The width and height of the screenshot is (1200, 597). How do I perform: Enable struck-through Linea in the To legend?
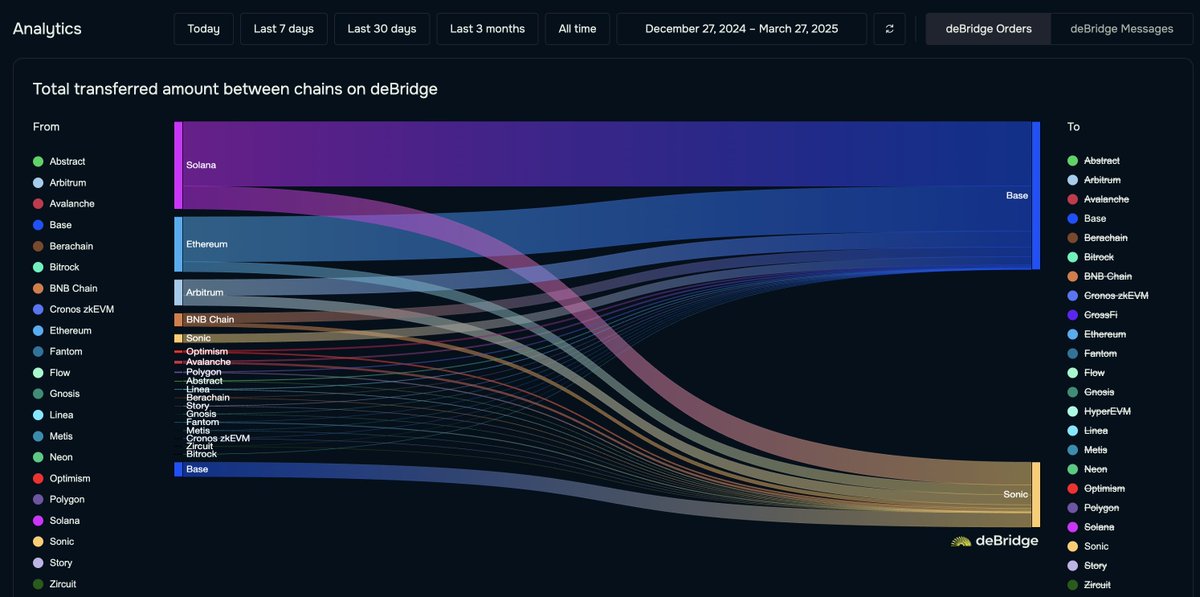click(x=1088, y=430)
